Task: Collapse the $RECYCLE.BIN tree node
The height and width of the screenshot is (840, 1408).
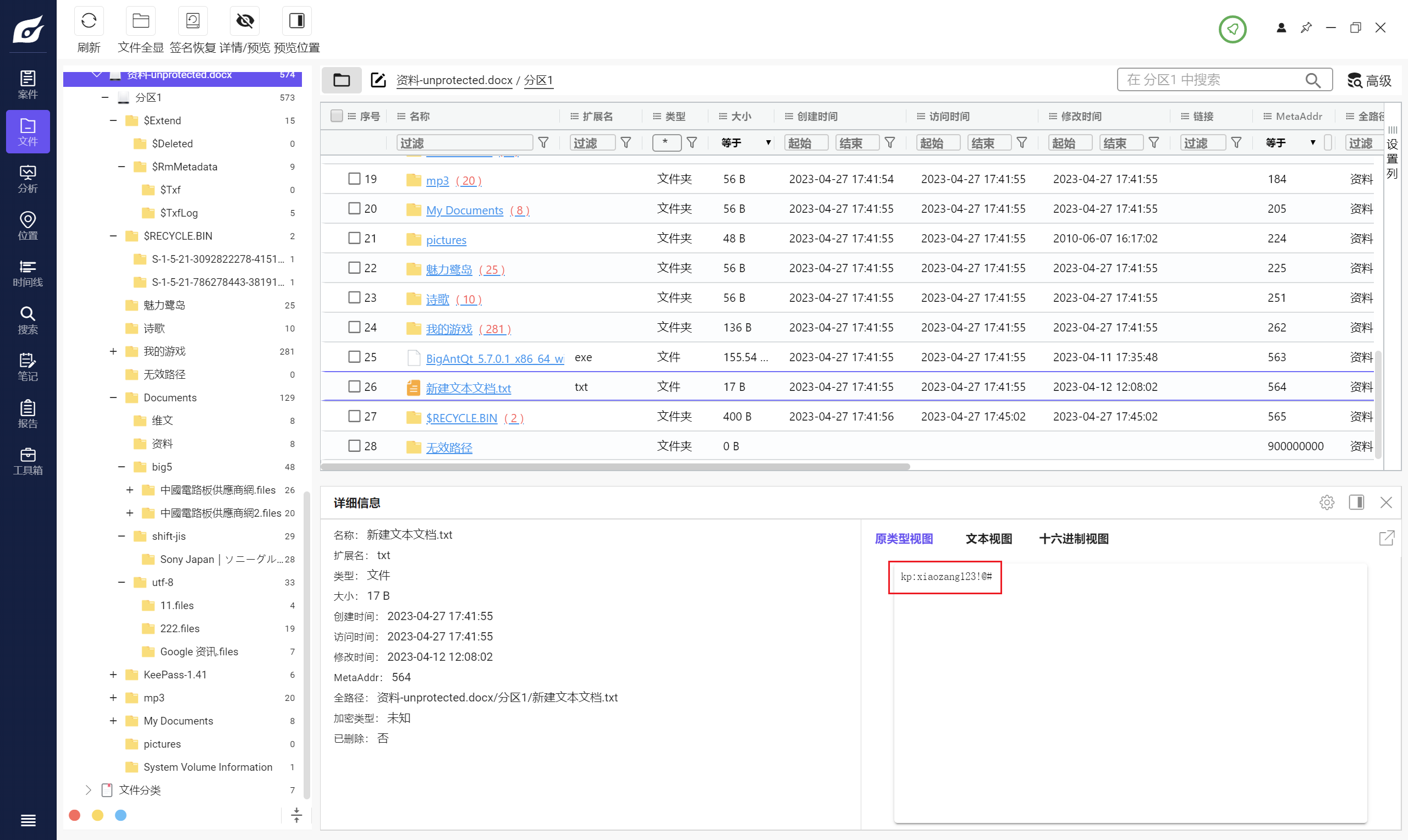Action: point(113,236)
